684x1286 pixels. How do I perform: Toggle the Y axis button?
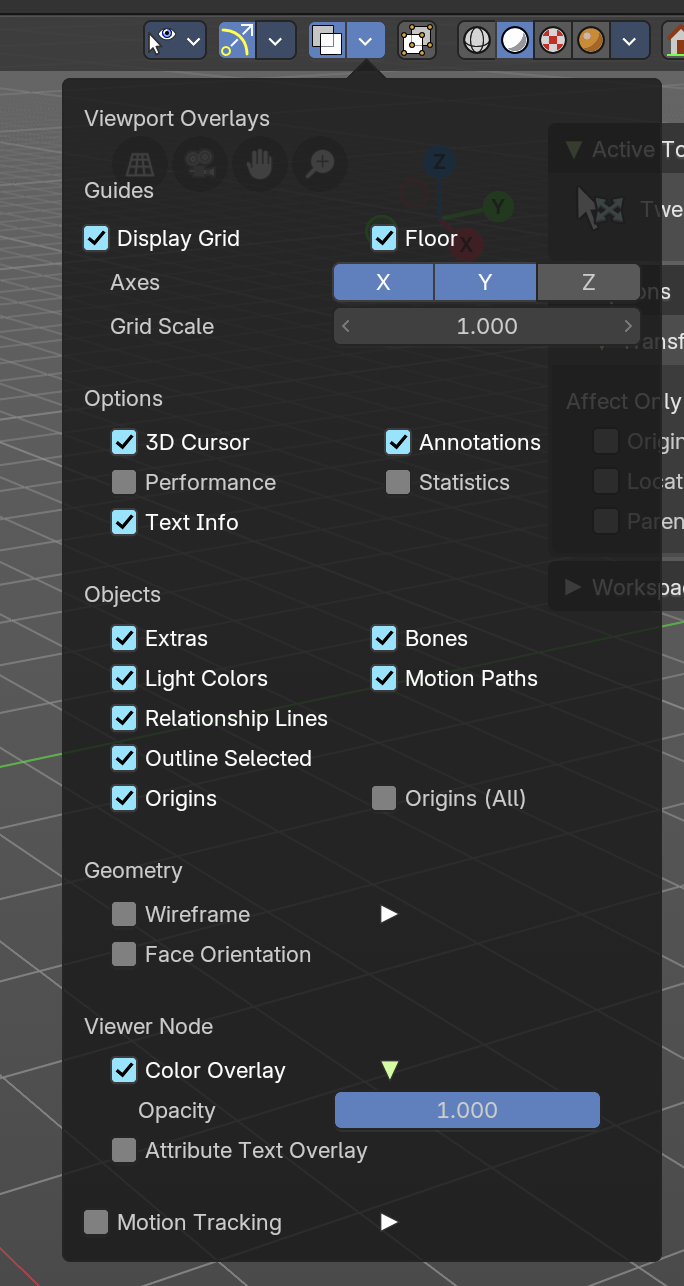tap(485, 282)
